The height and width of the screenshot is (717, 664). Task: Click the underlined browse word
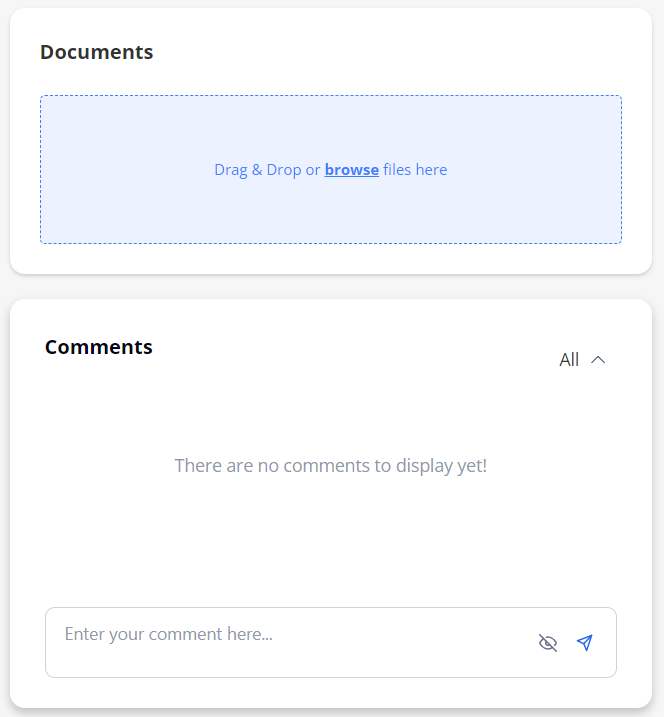point(352,170)
